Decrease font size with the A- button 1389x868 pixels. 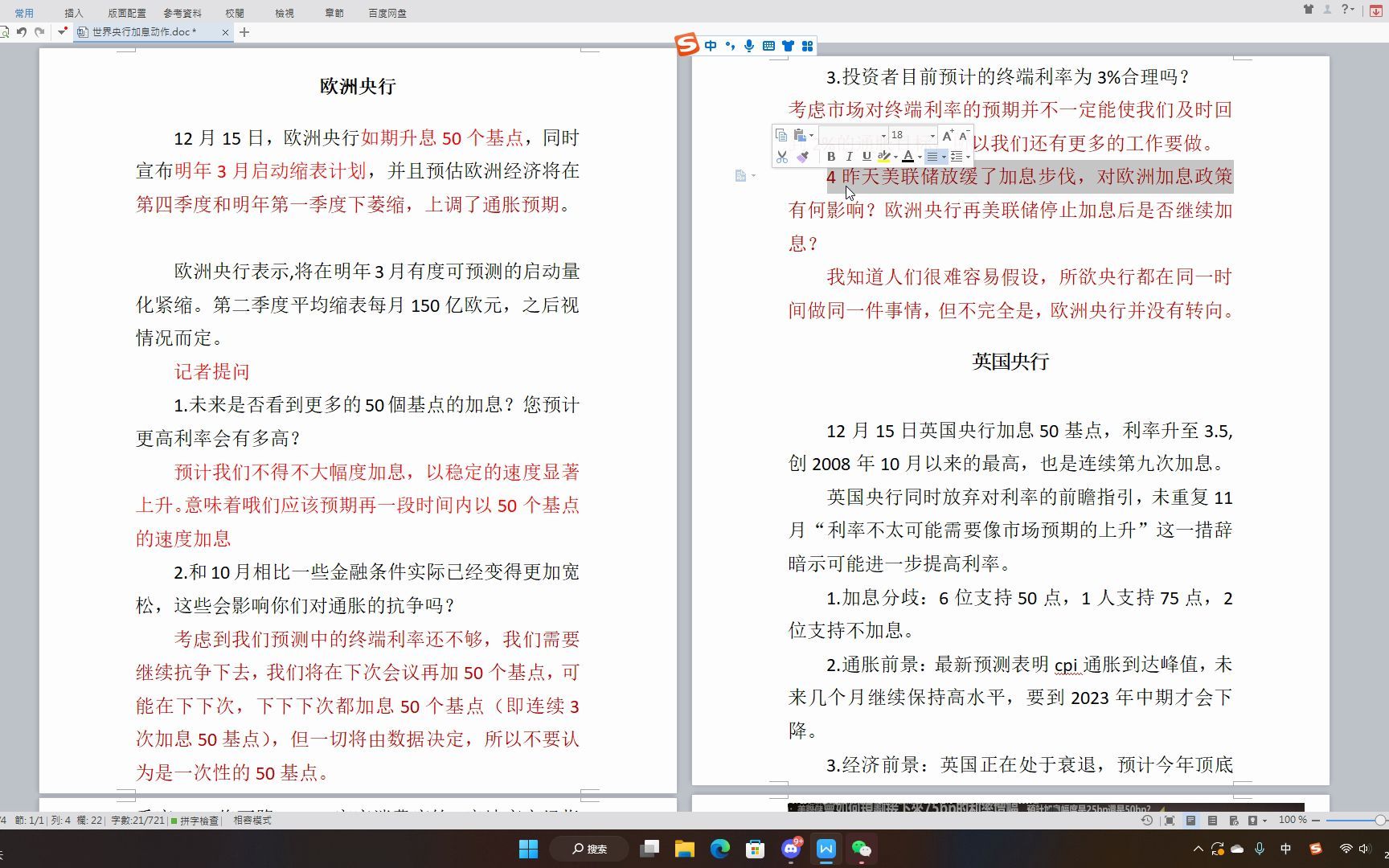pos(963,135)
